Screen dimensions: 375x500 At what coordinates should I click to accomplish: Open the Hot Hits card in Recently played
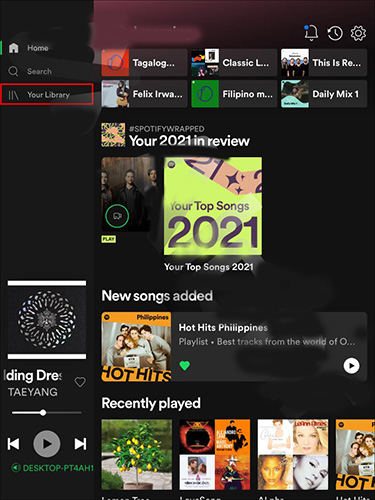pos(355,454)
